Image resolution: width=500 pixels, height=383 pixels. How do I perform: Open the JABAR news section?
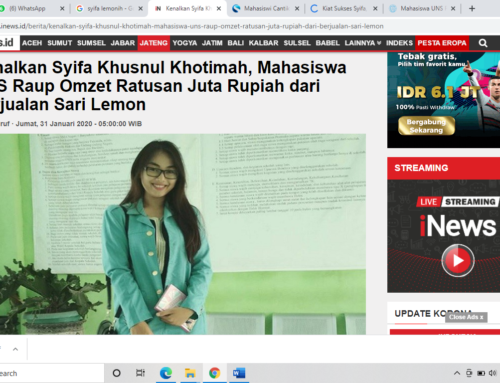(123, 43)
